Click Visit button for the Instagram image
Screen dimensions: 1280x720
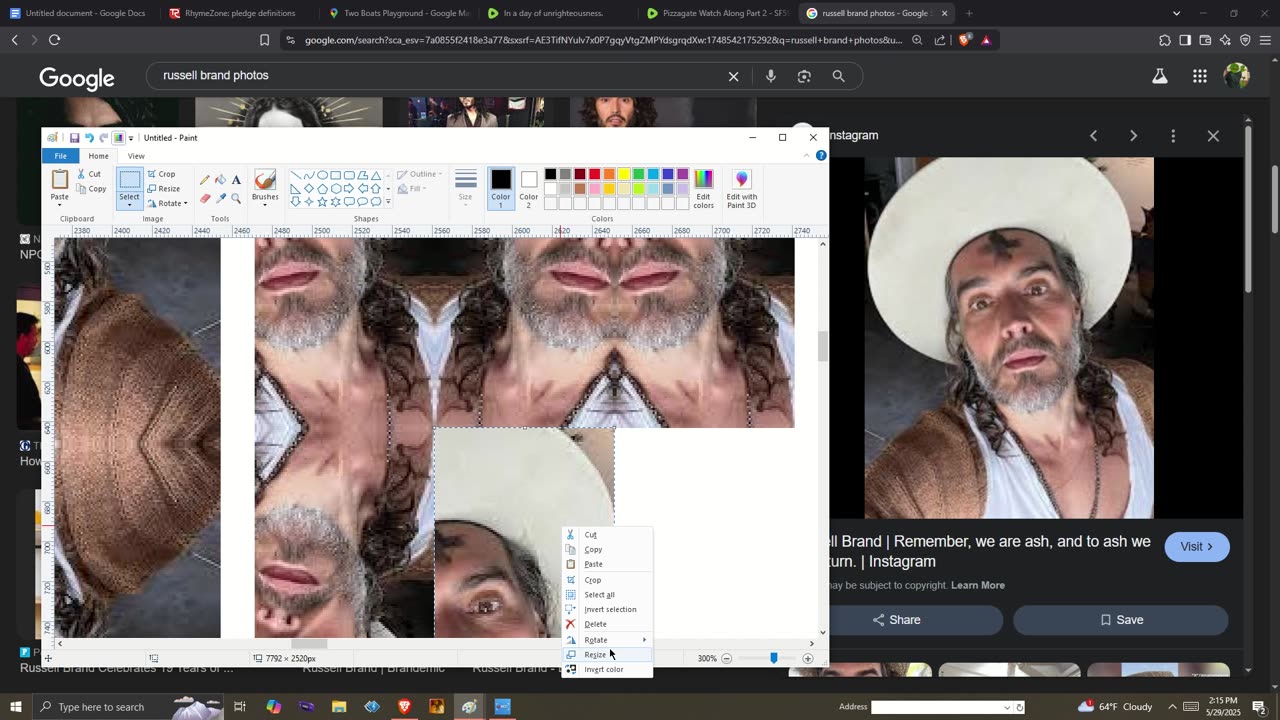(x=1197, y=547)
